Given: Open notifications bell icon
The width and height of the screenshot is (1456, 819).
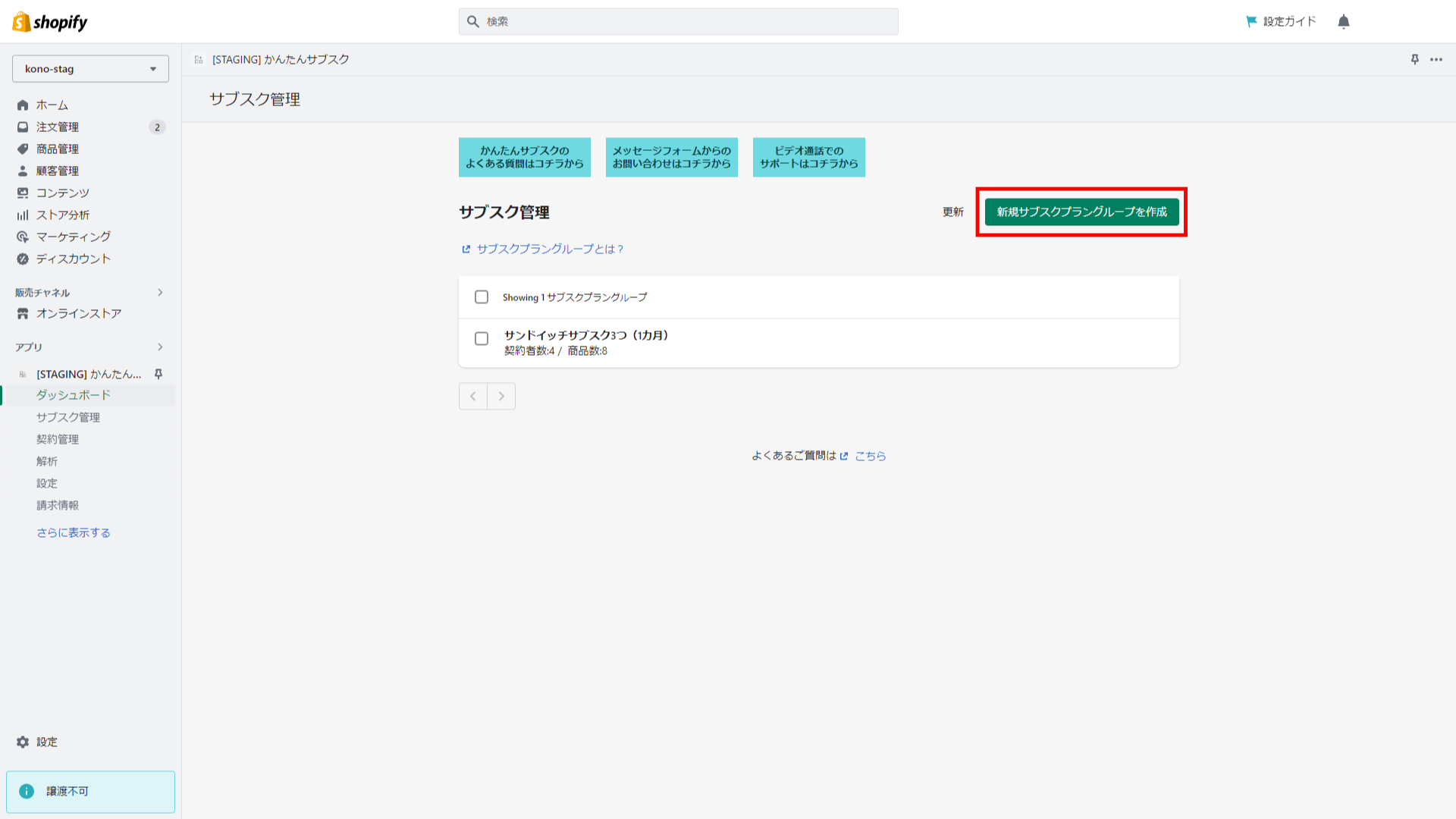Looking at the screenshot, I should pos(1344,21).
